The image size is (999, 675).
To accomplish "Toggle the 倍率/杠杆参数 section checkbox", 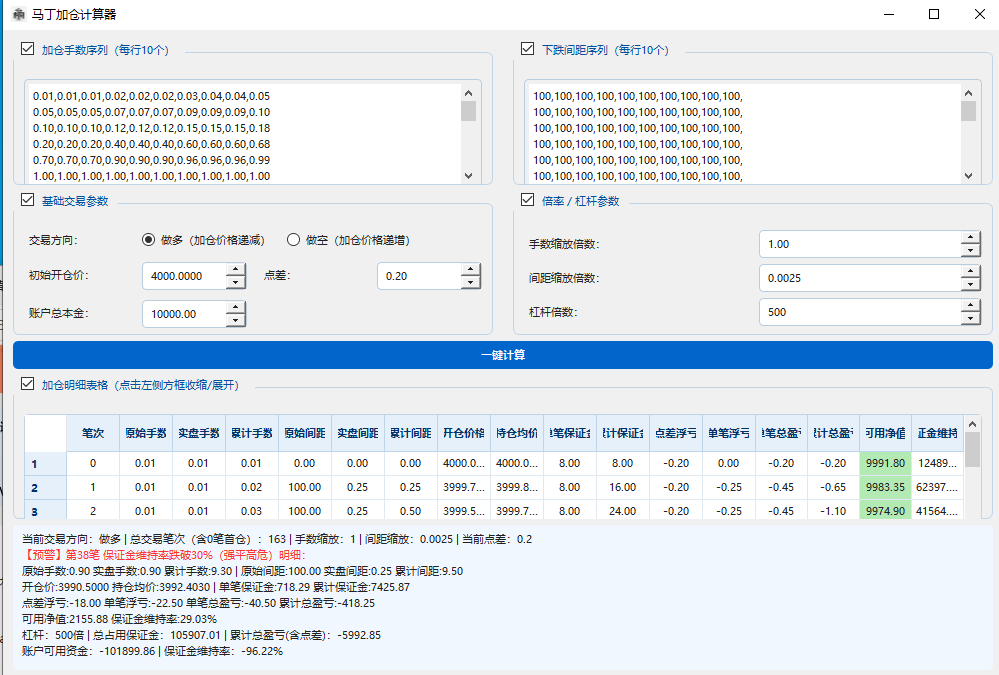I will [x=528, y=200].
